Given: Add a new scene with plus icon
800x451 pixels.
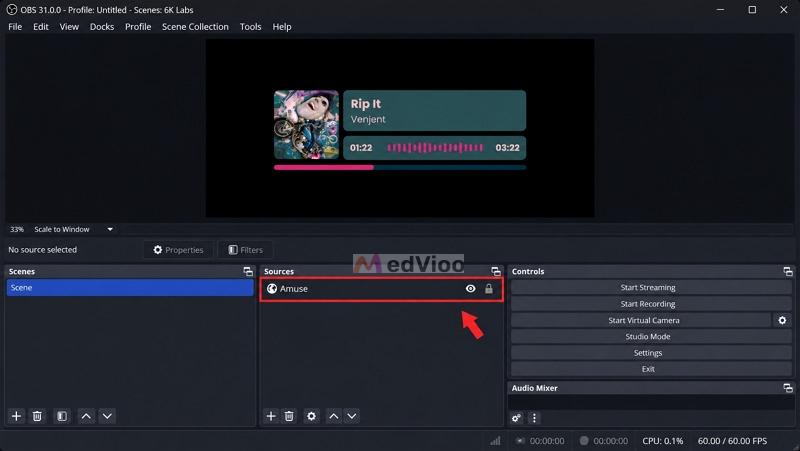Looking at the screenshot, I should (x=16, y=416).
